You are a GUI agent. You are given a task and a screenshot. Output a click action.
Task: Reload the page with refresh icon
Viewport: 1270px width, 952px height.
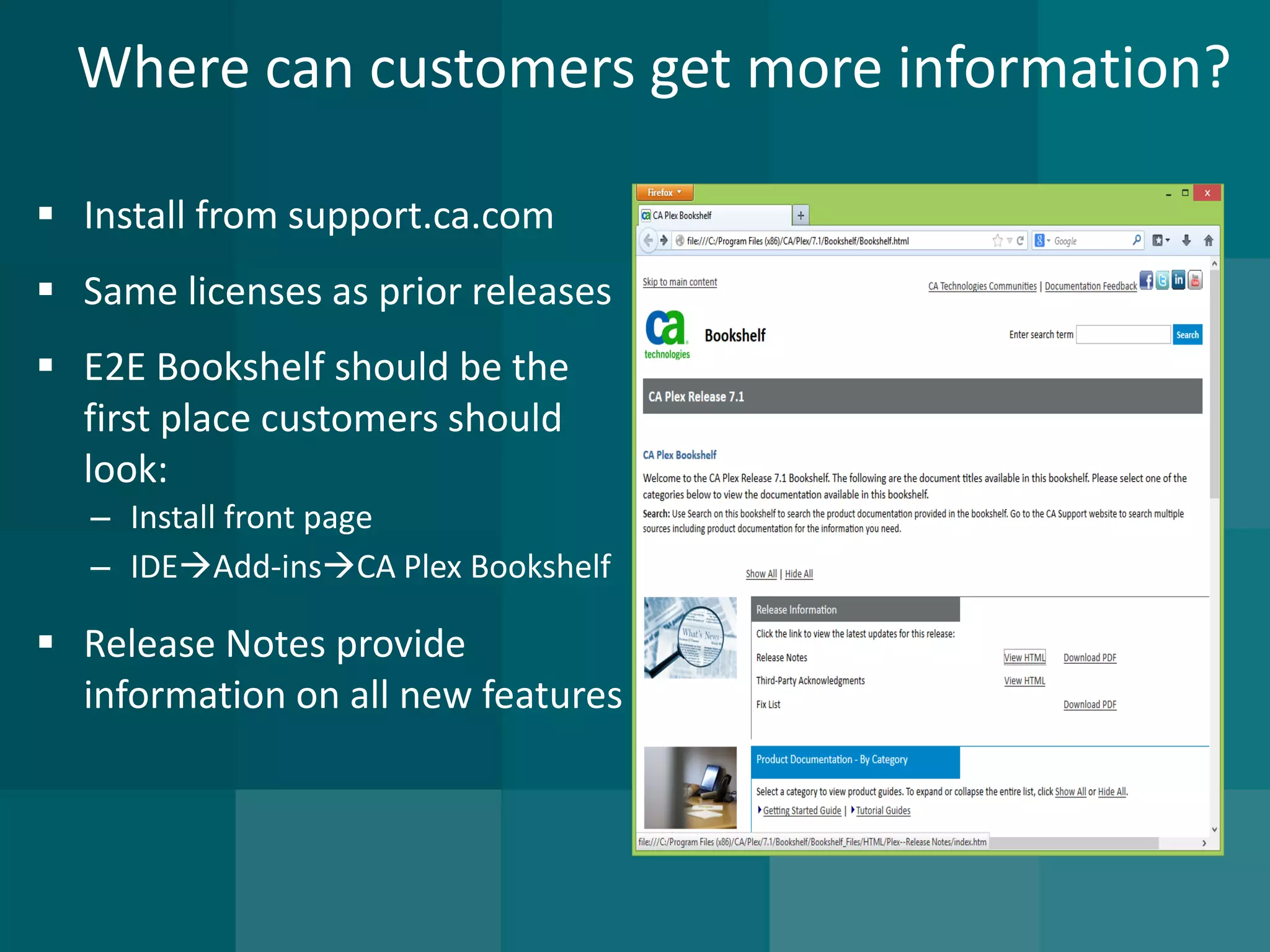(x=1020, y=240)
